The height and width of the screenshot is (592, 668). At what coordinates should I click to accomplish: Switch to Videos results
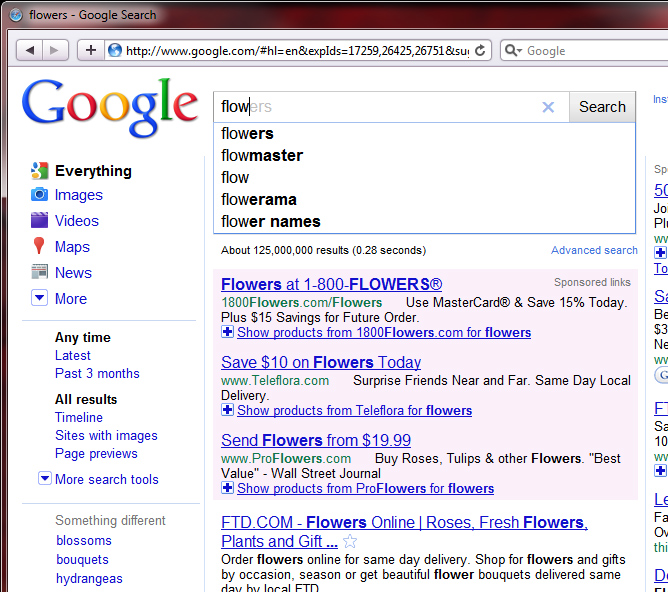click(x=77, y=221)
